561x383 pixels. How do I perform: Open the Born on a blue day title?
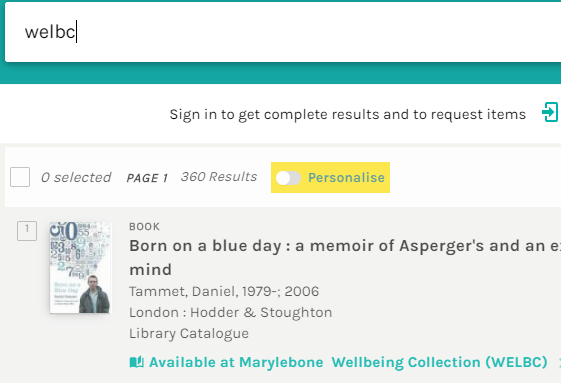(345, 257)
